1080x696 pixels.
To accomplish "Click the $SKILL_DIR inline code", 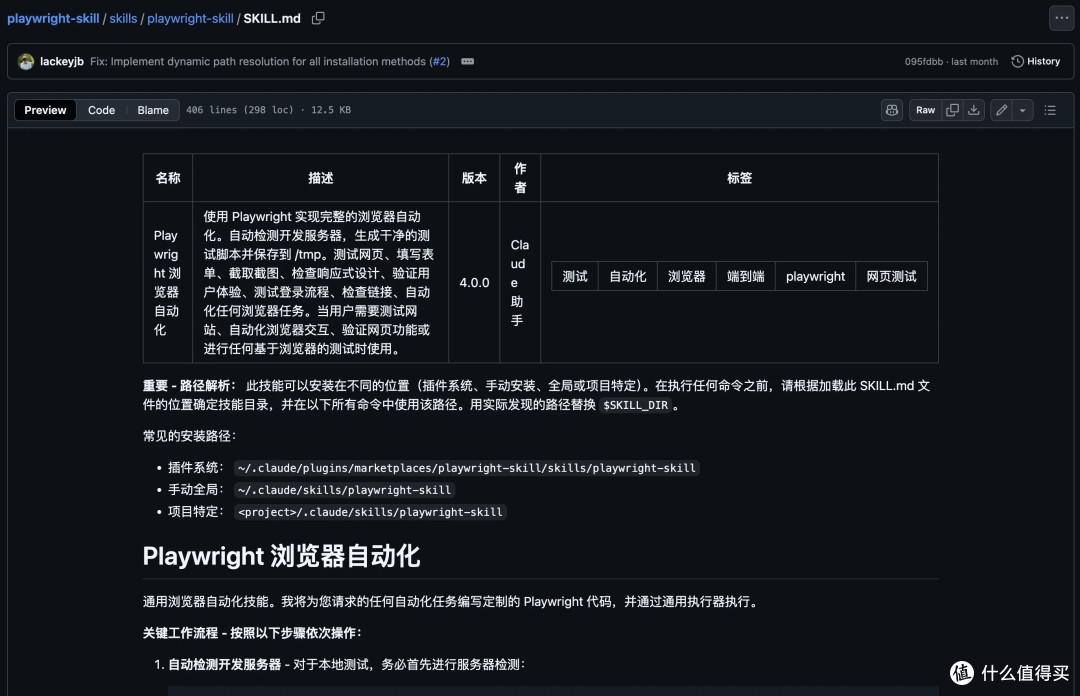I will point(635,405).
